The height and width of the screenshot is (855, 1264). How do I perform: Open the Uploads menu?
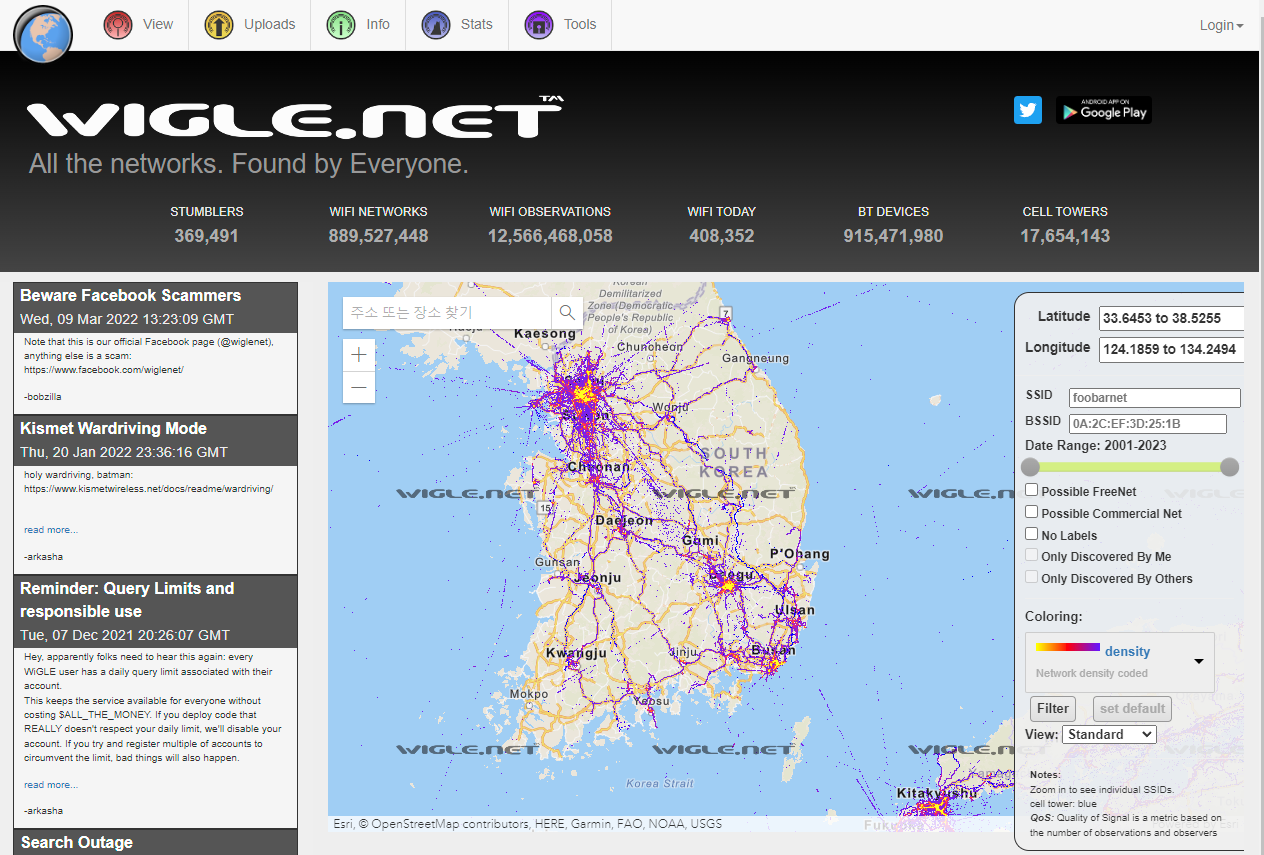click(250, 25)
